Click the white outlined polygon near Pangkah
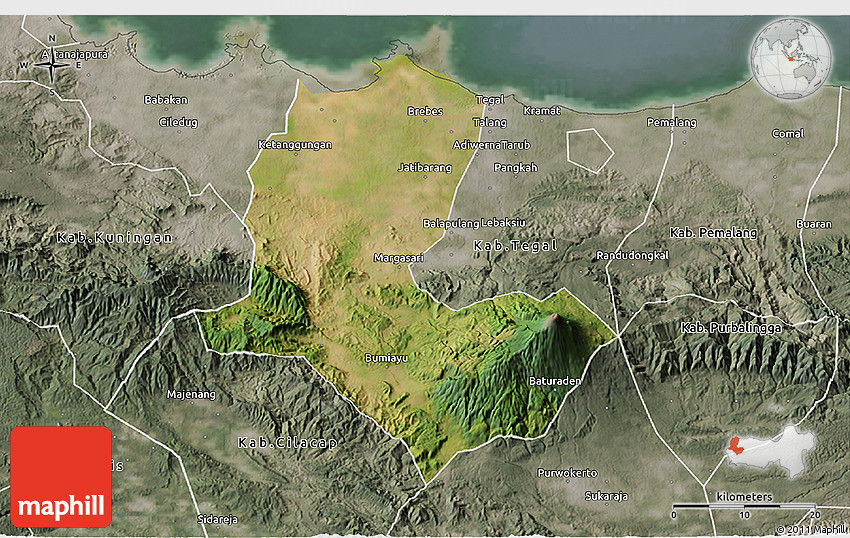850x538 pixels. click(x=590, y=148)
